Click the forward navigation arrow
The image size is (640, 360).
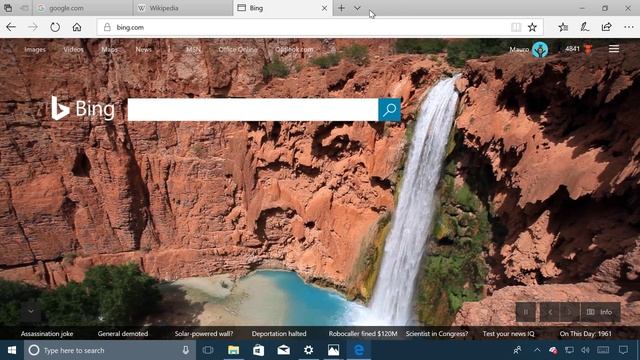(x=33, y=27)
